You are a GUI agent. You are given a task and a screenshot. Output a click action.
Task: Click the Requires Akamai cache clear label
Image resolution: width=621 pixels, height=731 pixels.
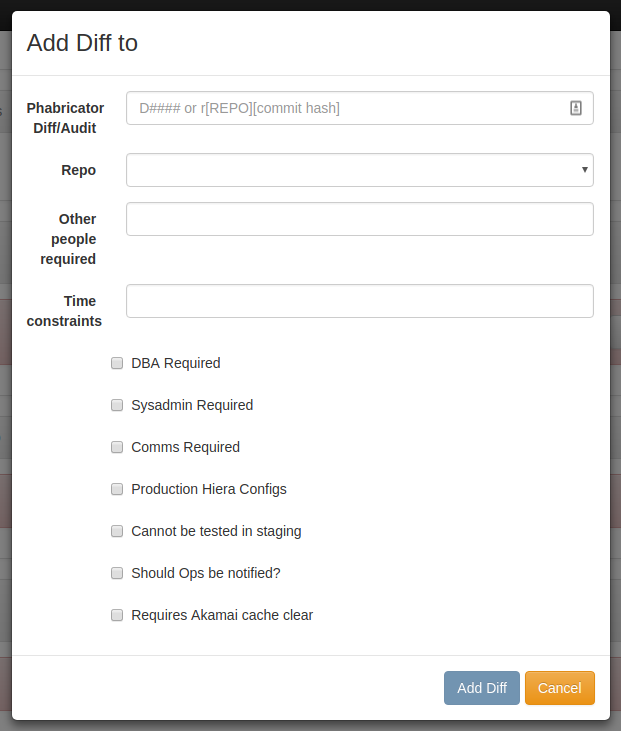click(x=222, y=615)
